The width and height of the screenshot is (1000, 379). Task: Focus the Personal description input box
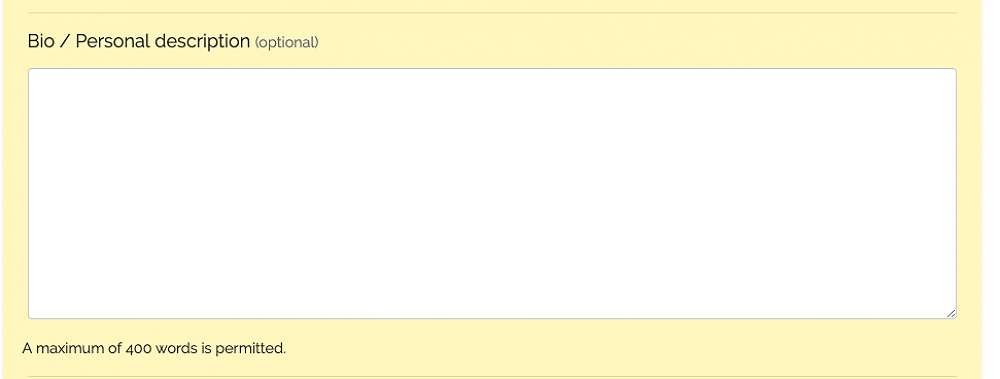tap(492, 193)
